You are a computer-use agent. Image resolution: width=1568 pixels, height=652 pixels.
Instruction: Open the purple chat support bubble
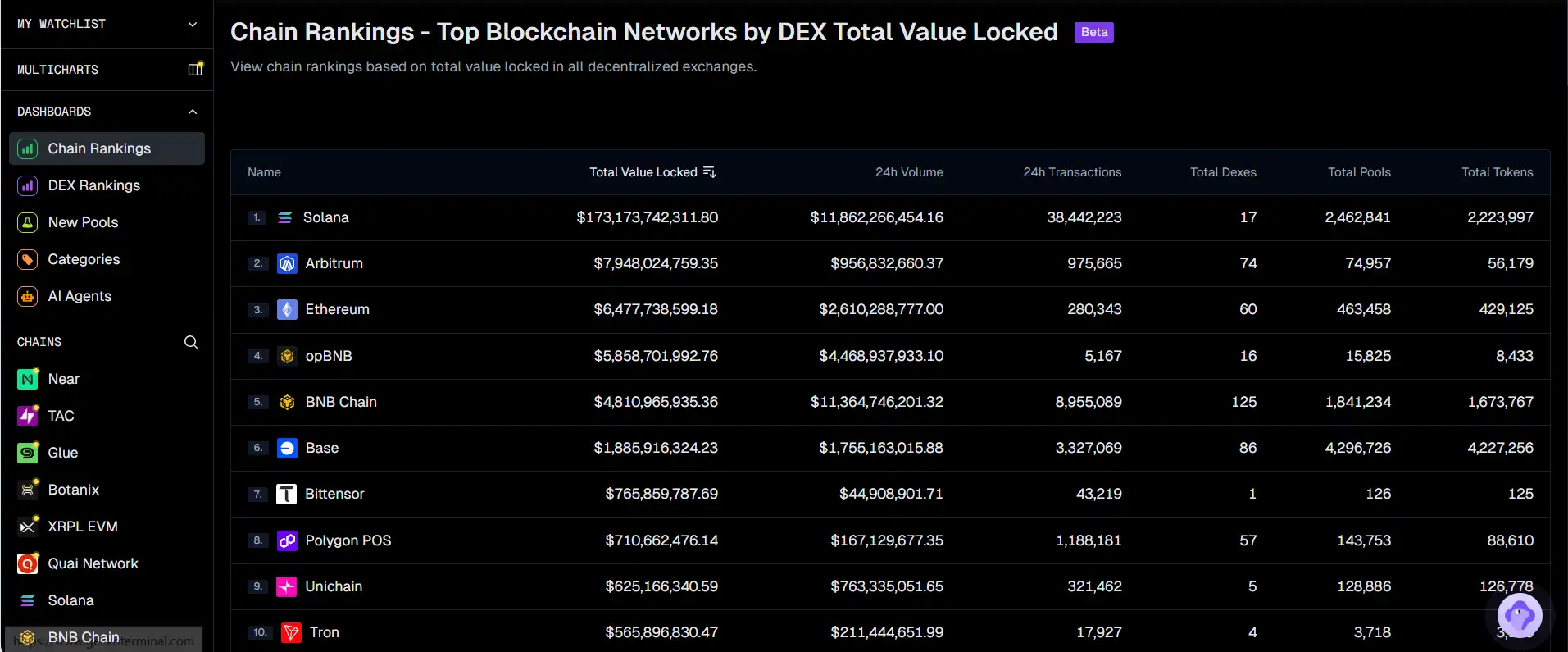click(1519, 615)
